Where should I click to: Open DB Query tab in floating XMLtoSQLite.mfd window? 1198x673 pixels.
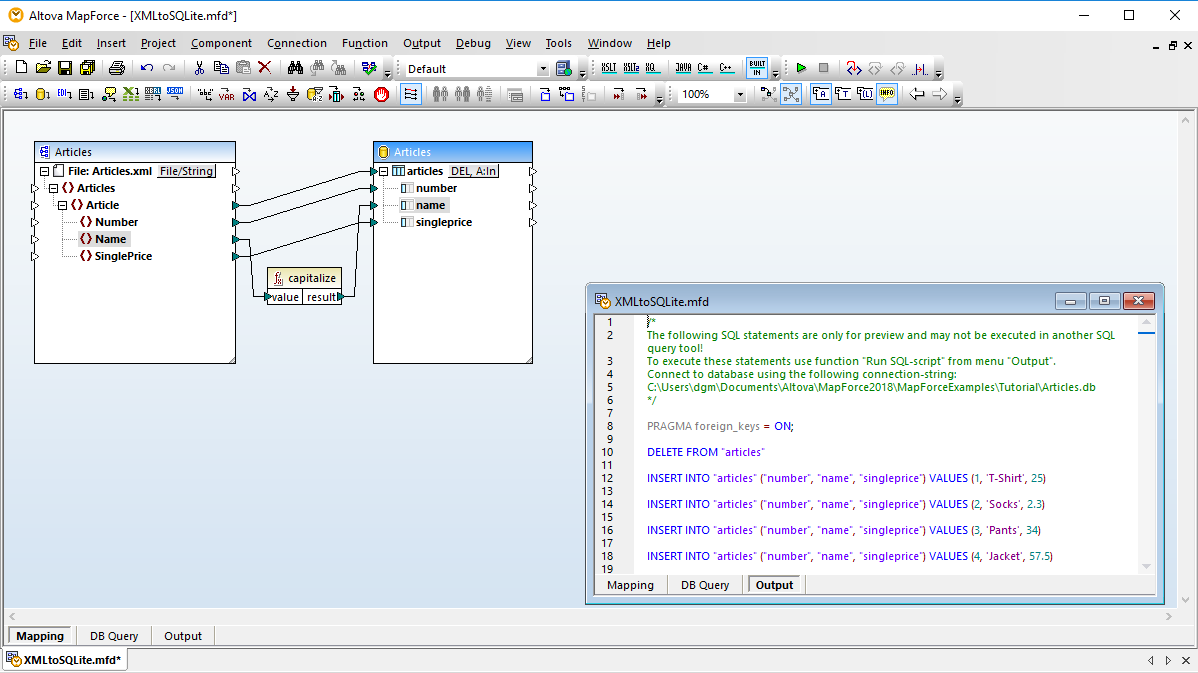pyautogui.click(x=705, y=584)
